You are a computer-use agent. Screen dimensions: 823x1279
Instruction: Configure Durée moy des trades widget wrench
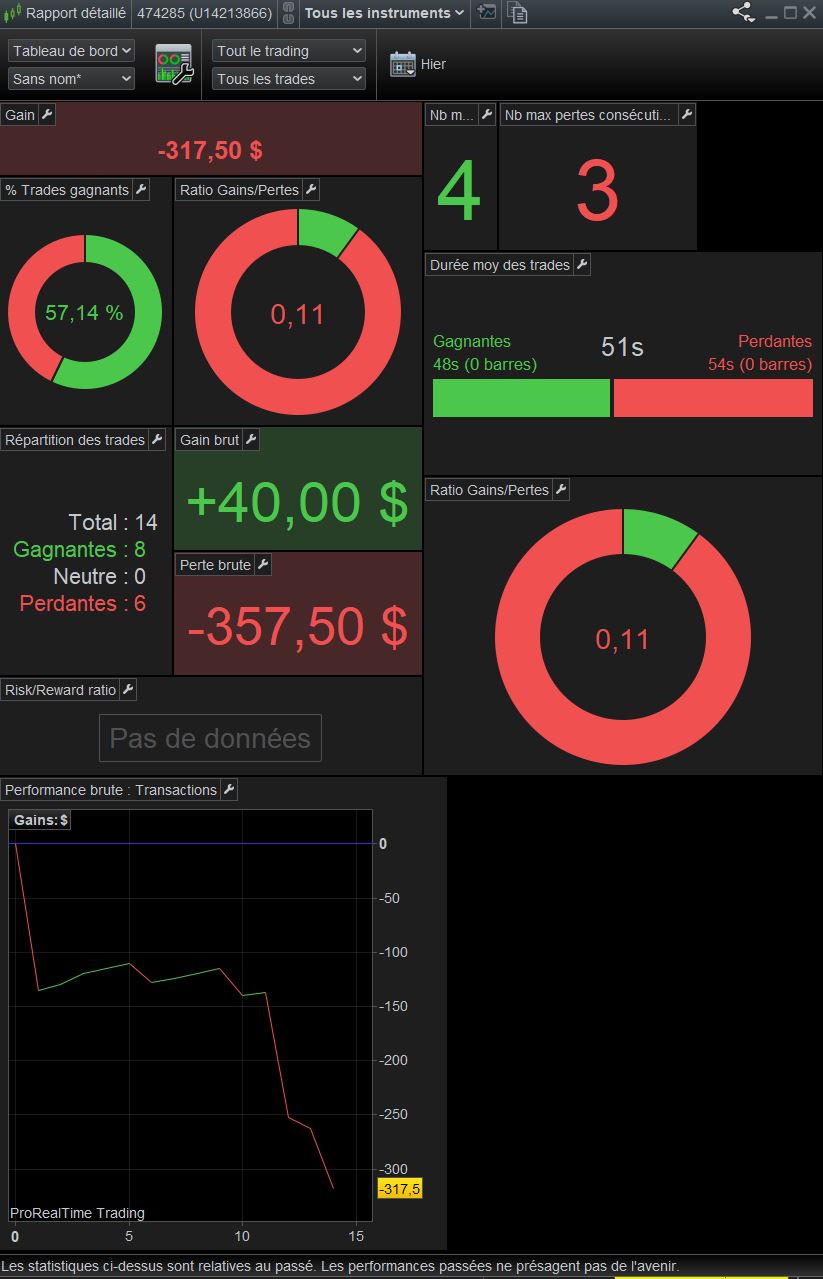(x=582, y=265)
